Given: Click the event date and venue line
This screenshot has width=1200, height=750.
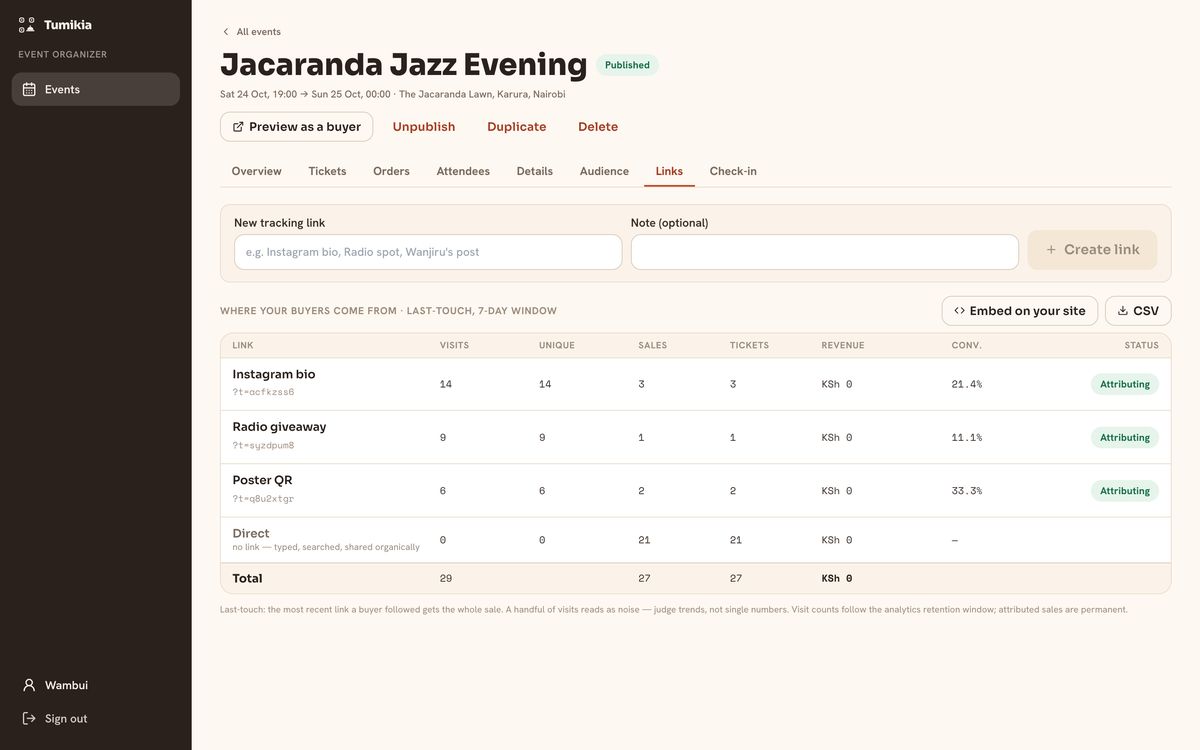Looking at the screenshot, I should [x=393, y=94].
